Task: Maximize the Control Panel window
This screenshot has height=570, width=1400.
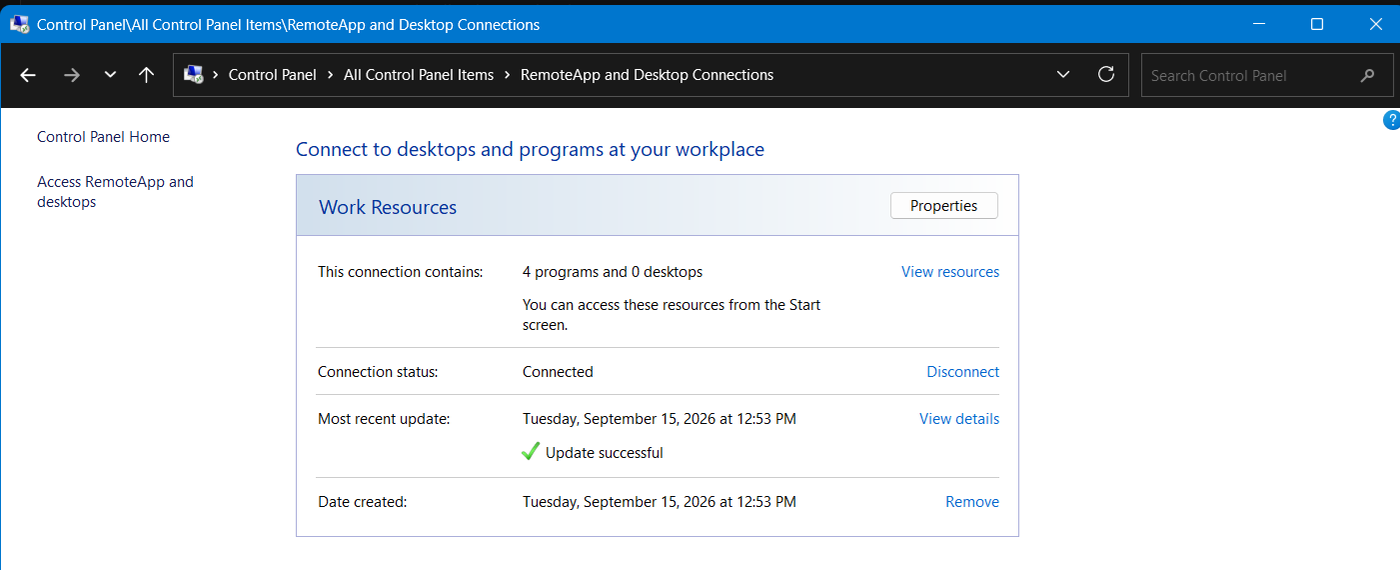Action: pos(1317,24)
